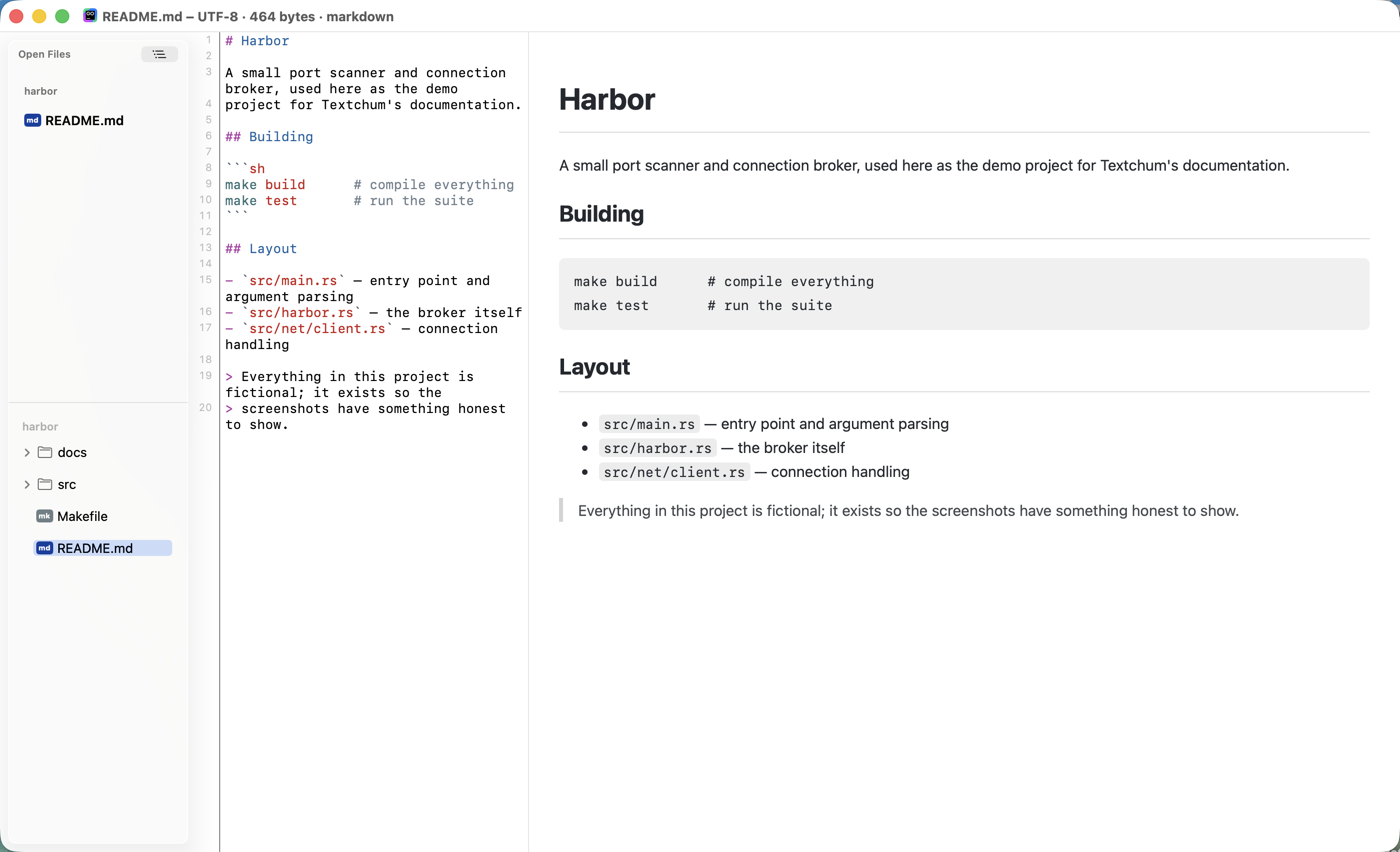1400x852 pixels.
Task: Click the "# Harbor" line in the source editor
Action: pyautogui.click(x=257, y=41)
